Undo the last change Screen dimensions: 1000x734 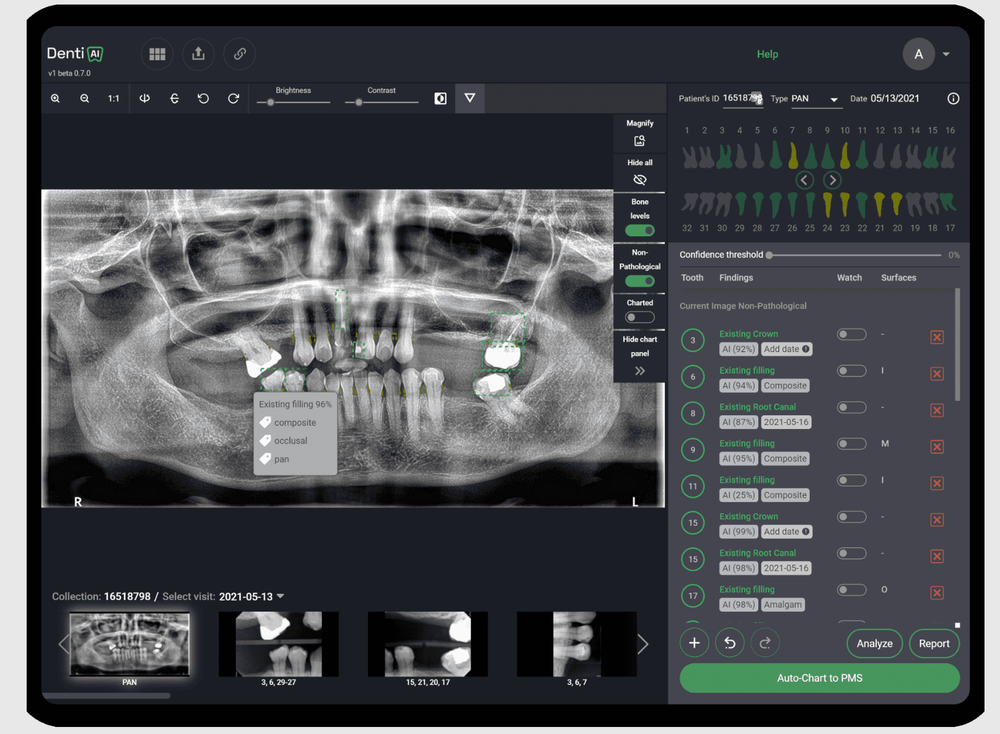(730, 643)
